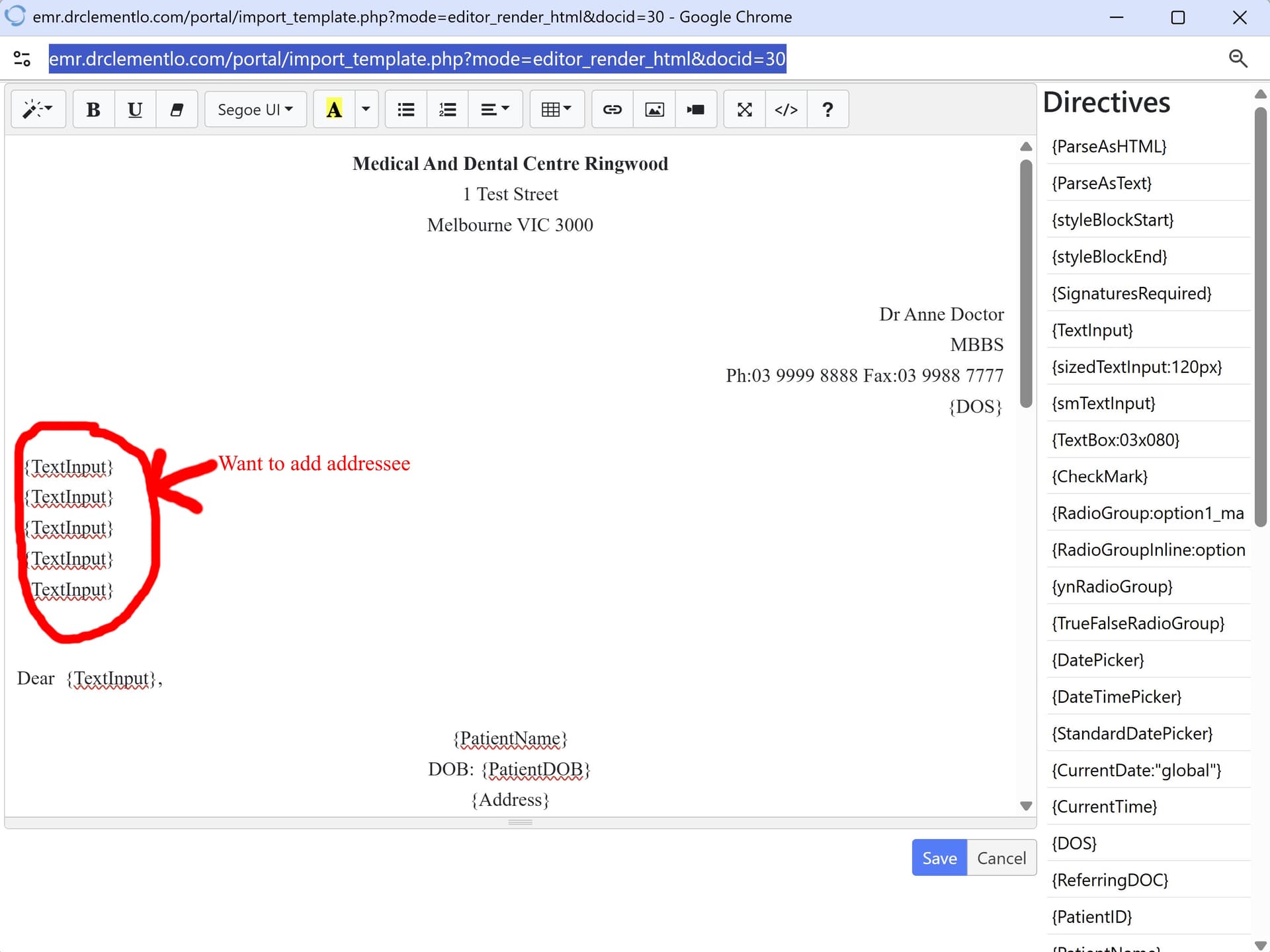Click the Save button
The height and width of the screenshot is (952, 1270).
tap(939, 857)
